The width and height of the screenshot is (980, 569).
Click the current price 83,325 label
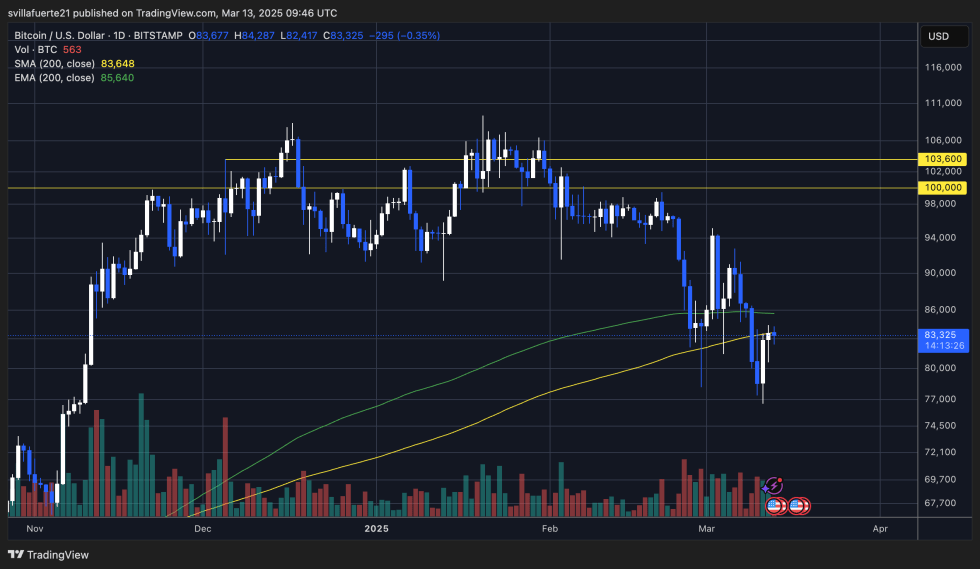click(944, 335)
